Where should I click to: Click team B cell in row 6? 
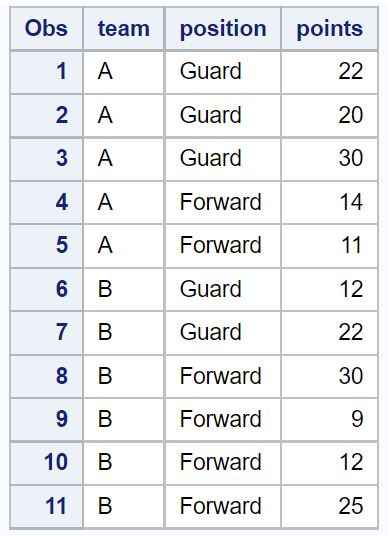124,289
